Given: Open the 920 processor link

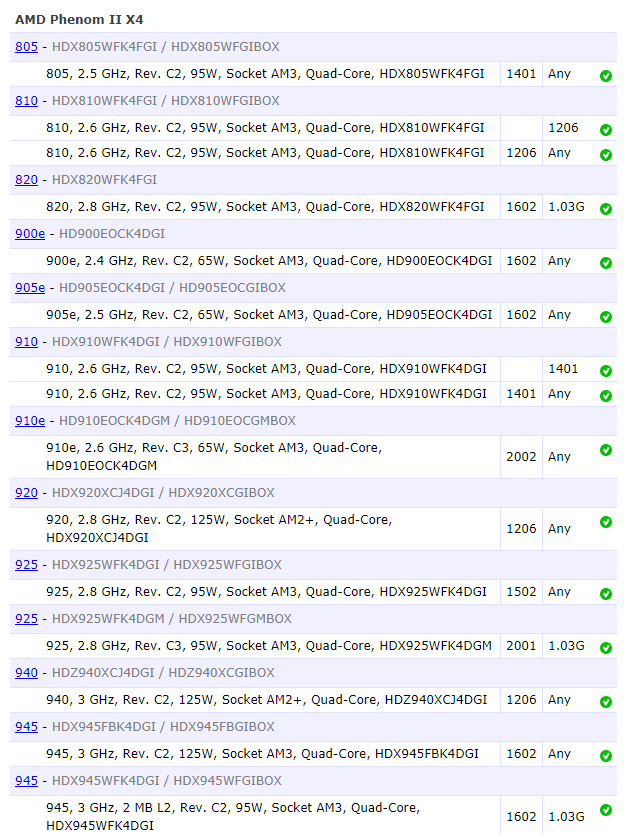Looking at the screenshot, I should (26, 493).
